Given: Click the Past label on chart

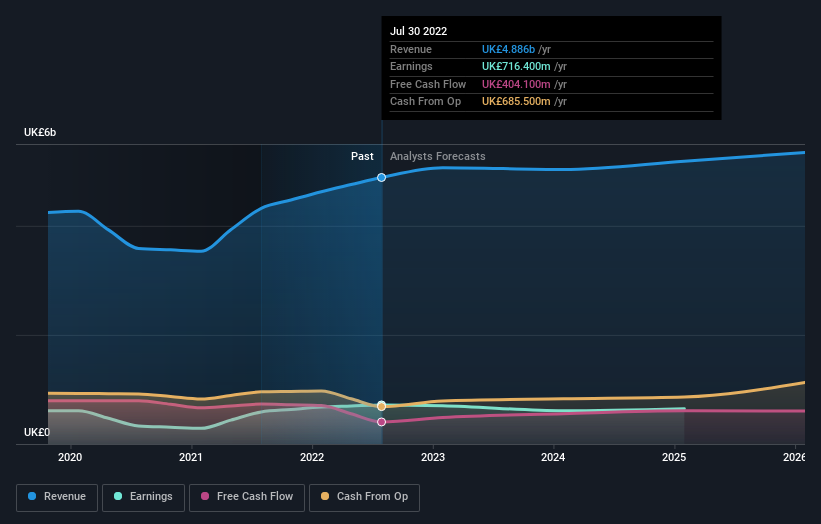Looking at the screenshot, I should tap(362, 156).
